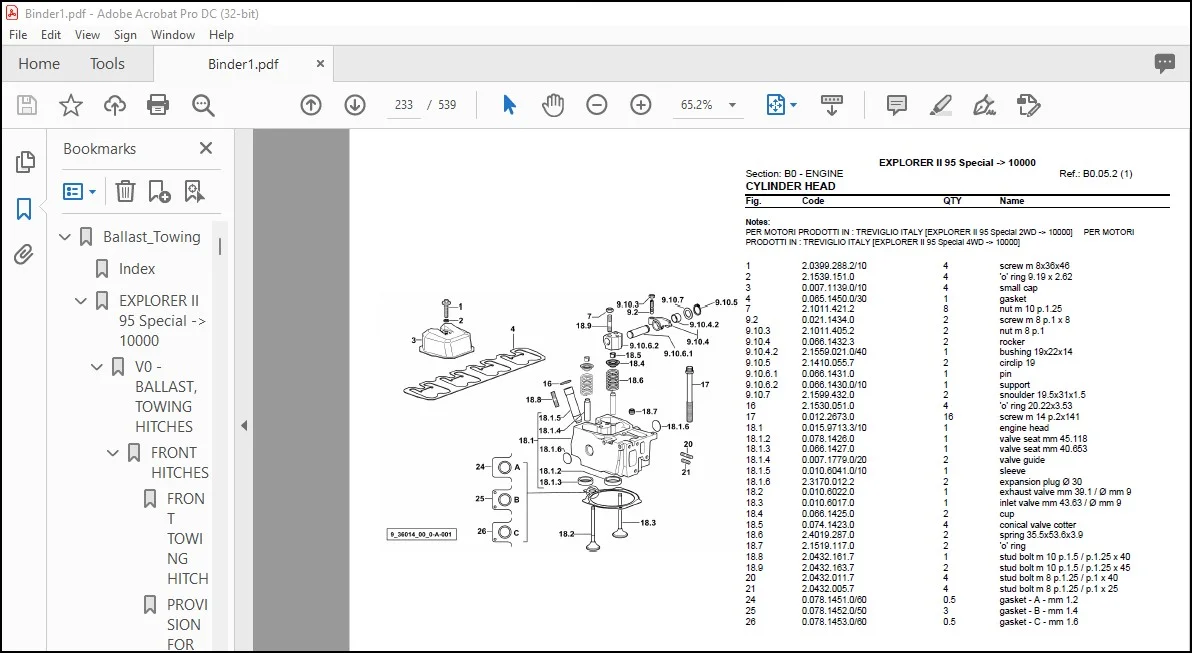
Task: Print the document
Action: pyautogui.click(x=158, y=105)
